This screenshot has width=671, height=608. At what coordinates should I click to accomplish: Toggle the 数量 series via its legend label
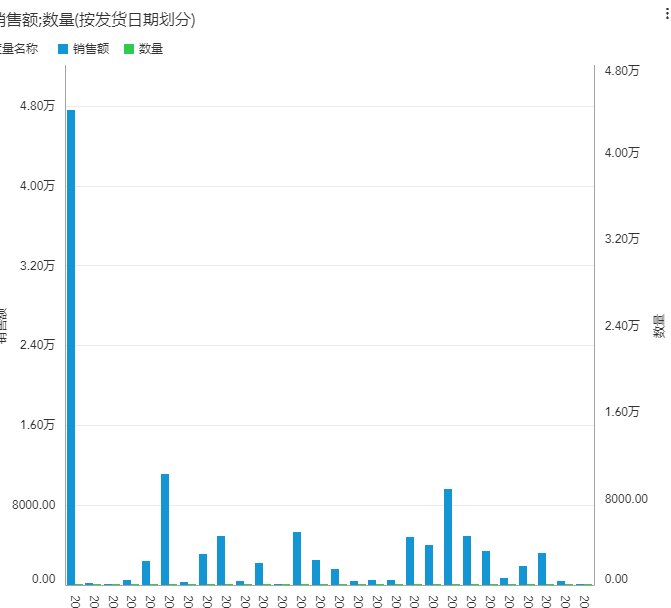coord(151,49)
